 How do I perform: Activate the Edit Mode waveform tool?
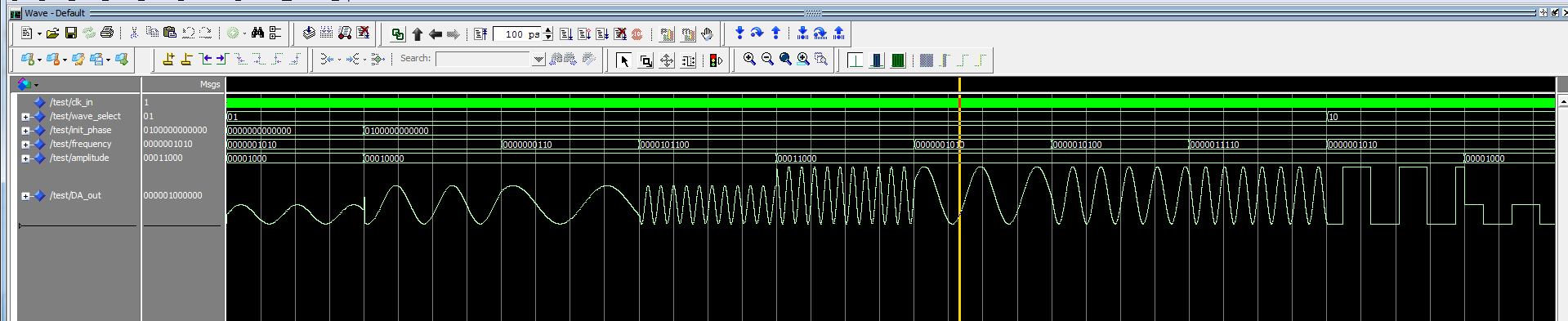tap(688, 60)
